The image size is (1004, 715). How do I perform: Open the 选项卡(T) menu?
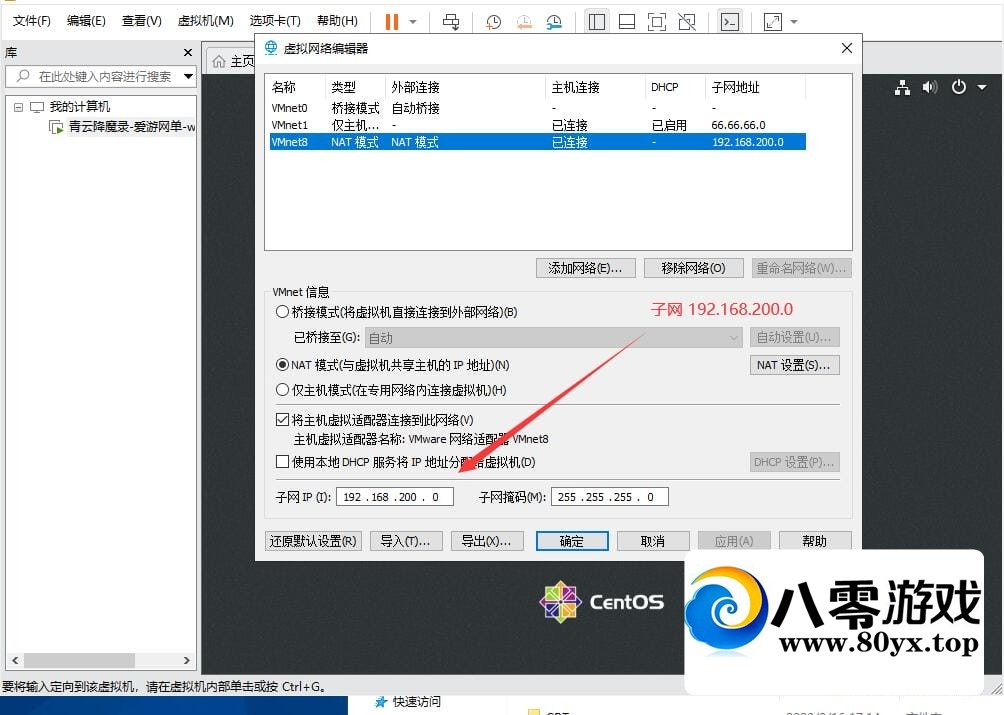(x=275, y=20)
